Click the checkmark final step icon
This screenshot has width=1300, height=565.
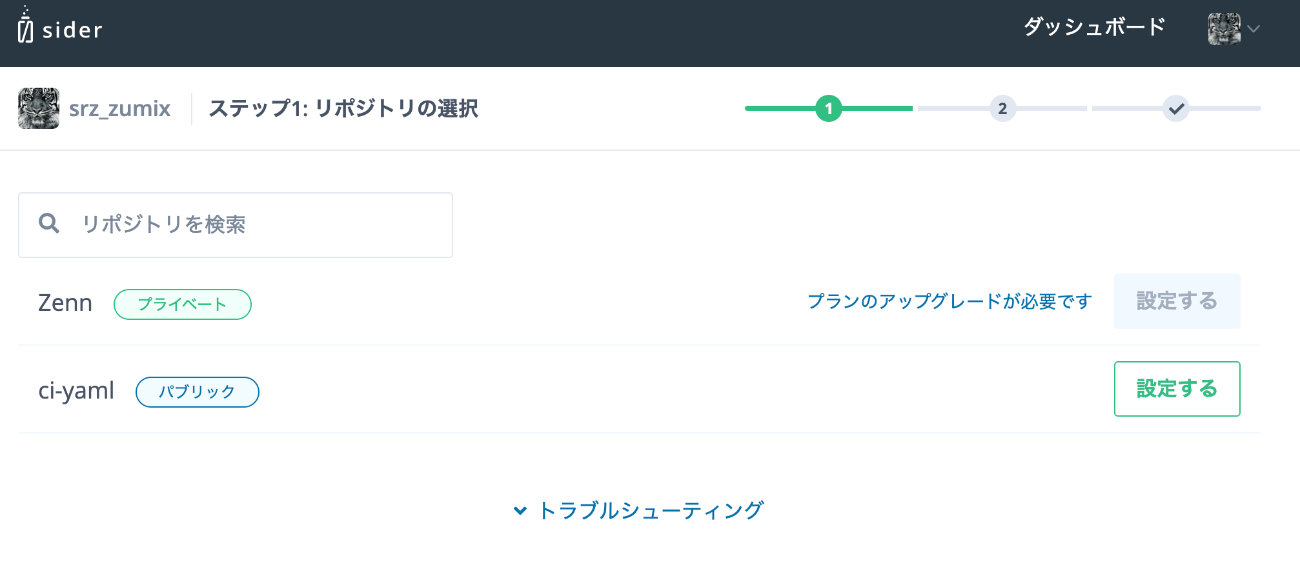coord(1176,108)
